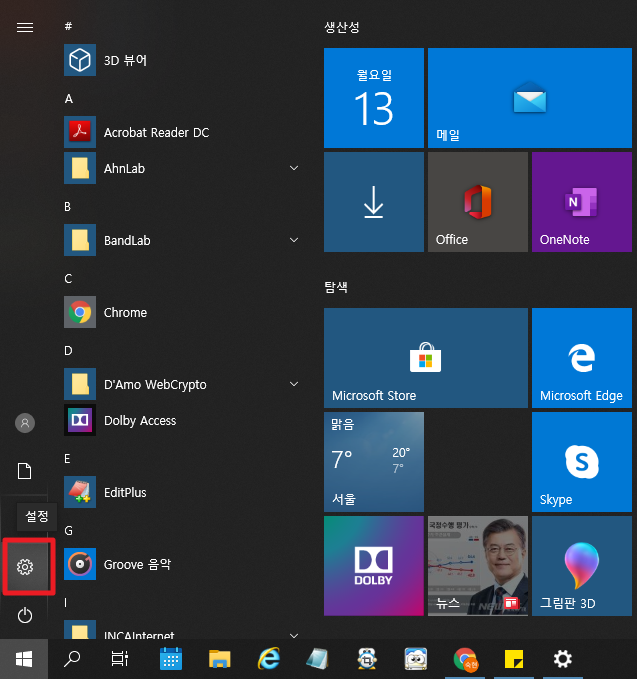Open the hamburger menu at top left
The height and width of the screenshot is (679, 637).
point(25,27)
